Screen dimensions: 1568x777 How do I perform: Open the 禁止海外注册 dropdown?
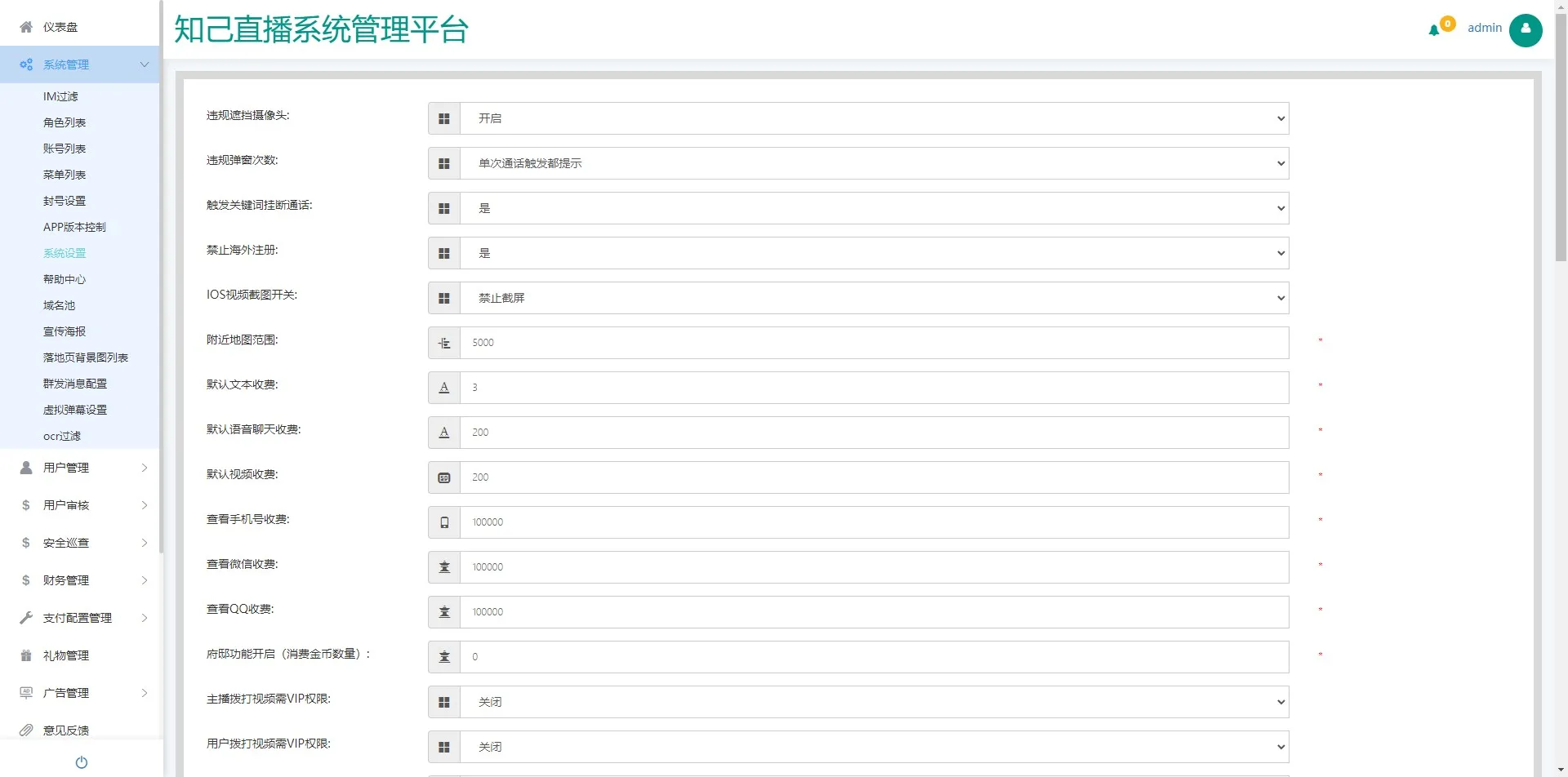[x=874, y=253]
